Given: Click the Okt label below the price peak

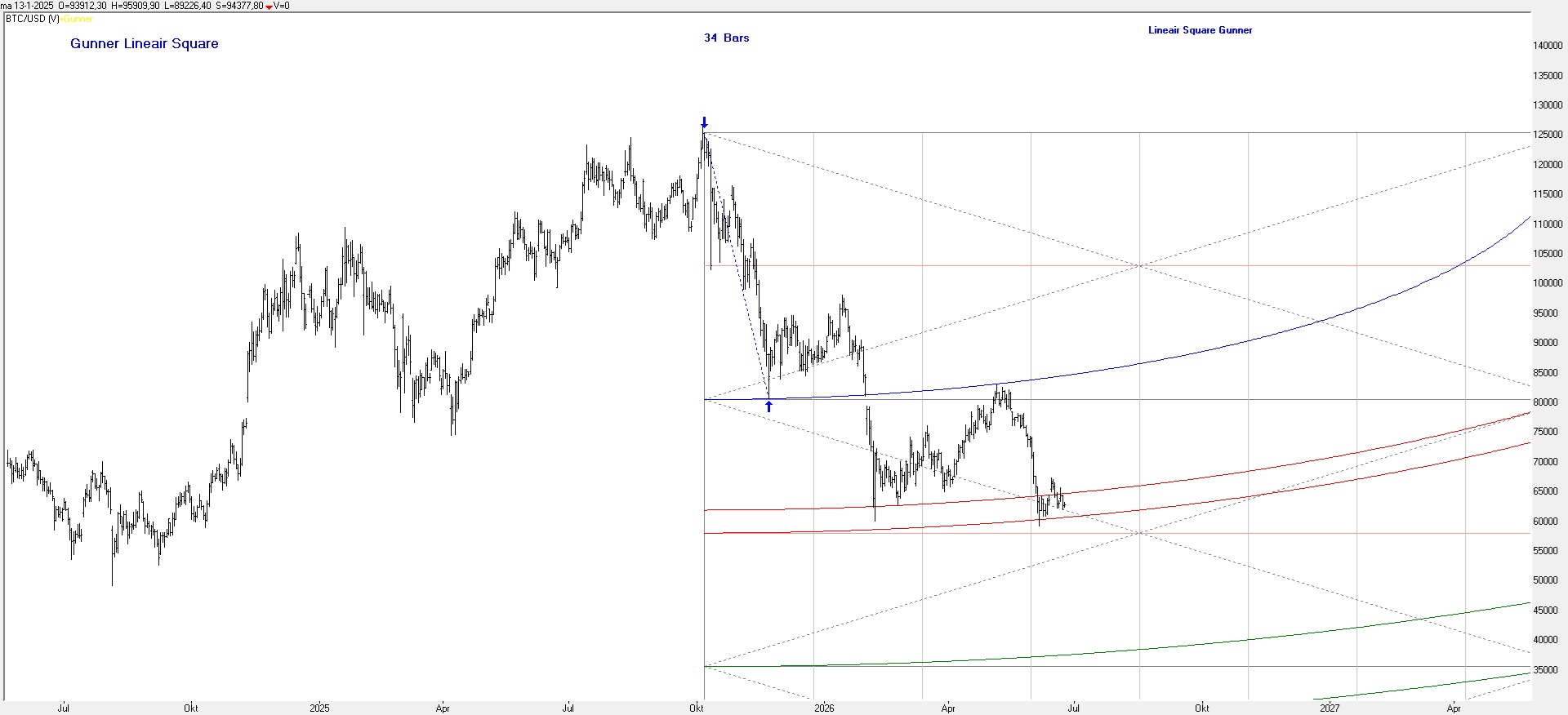Looking at the screenshot, I should pos(697,708).
